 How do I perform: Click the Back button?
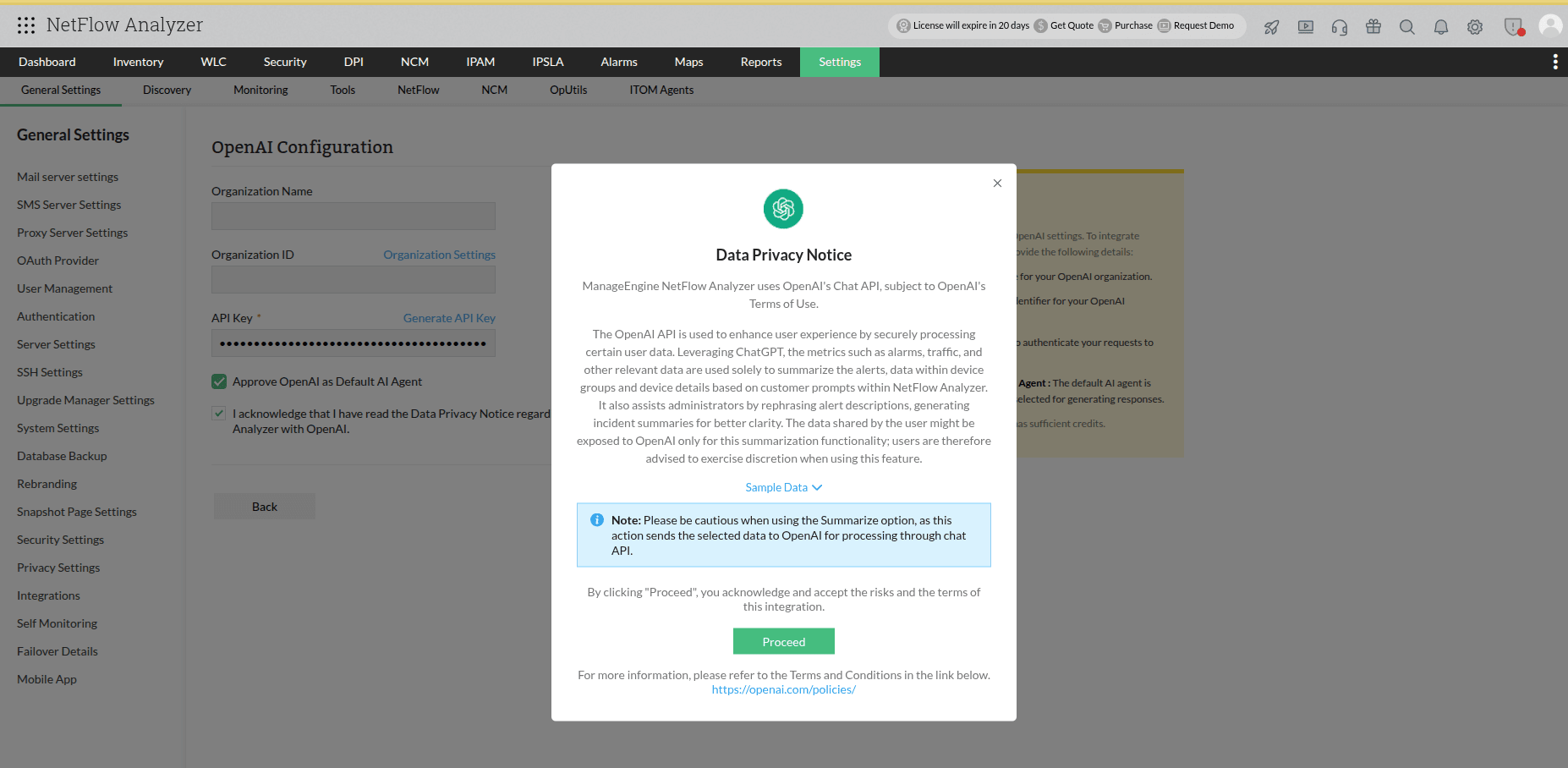point(265,507)
